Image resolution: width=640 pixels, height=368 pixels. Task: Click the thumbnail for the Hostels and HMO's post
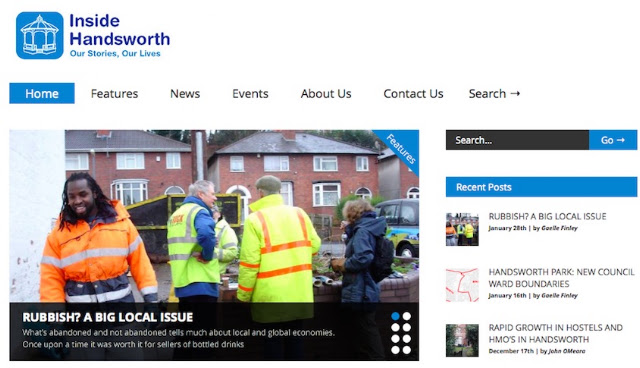[462, 340]
